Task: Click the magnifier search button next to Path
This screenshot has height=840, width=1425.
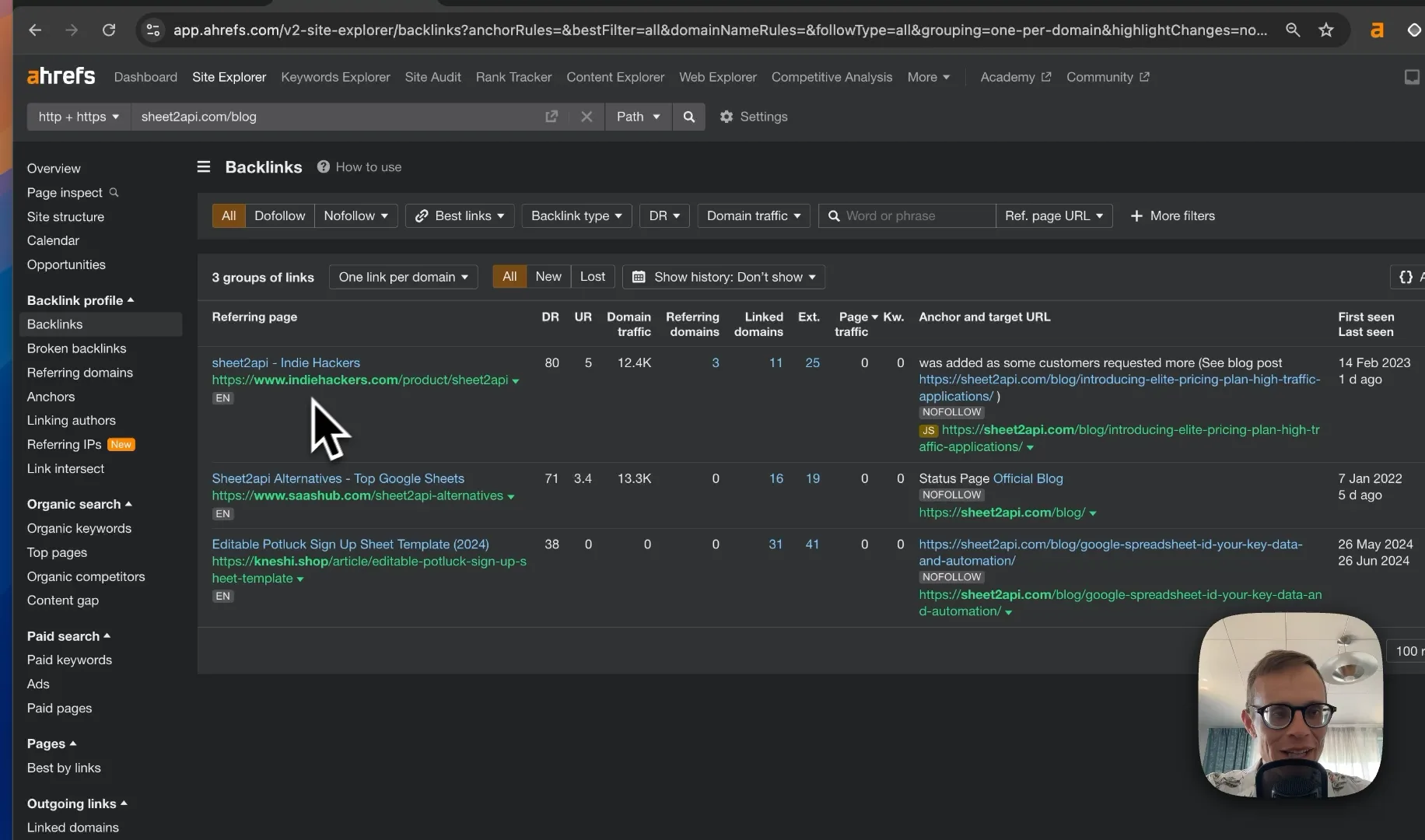Action: [x=688, y=117]
